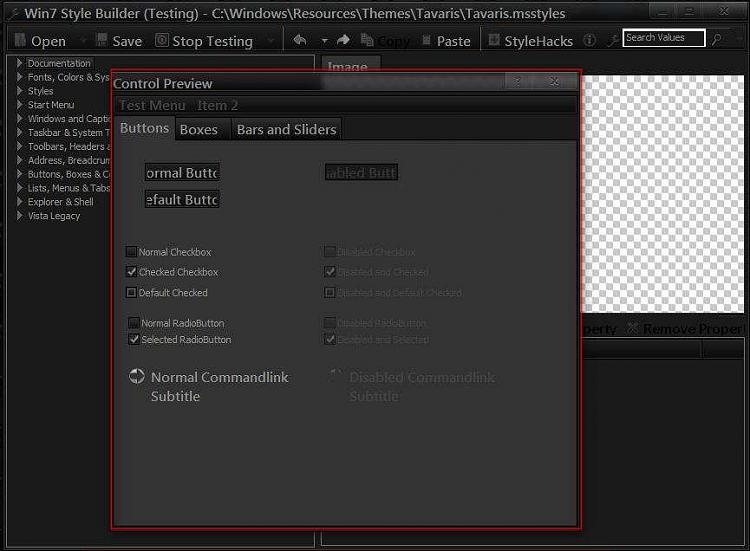This screenshot has width=750, height=551.
Task: Select the Address, Breadcrumb tree item
Action: click(x=69, y=160)
